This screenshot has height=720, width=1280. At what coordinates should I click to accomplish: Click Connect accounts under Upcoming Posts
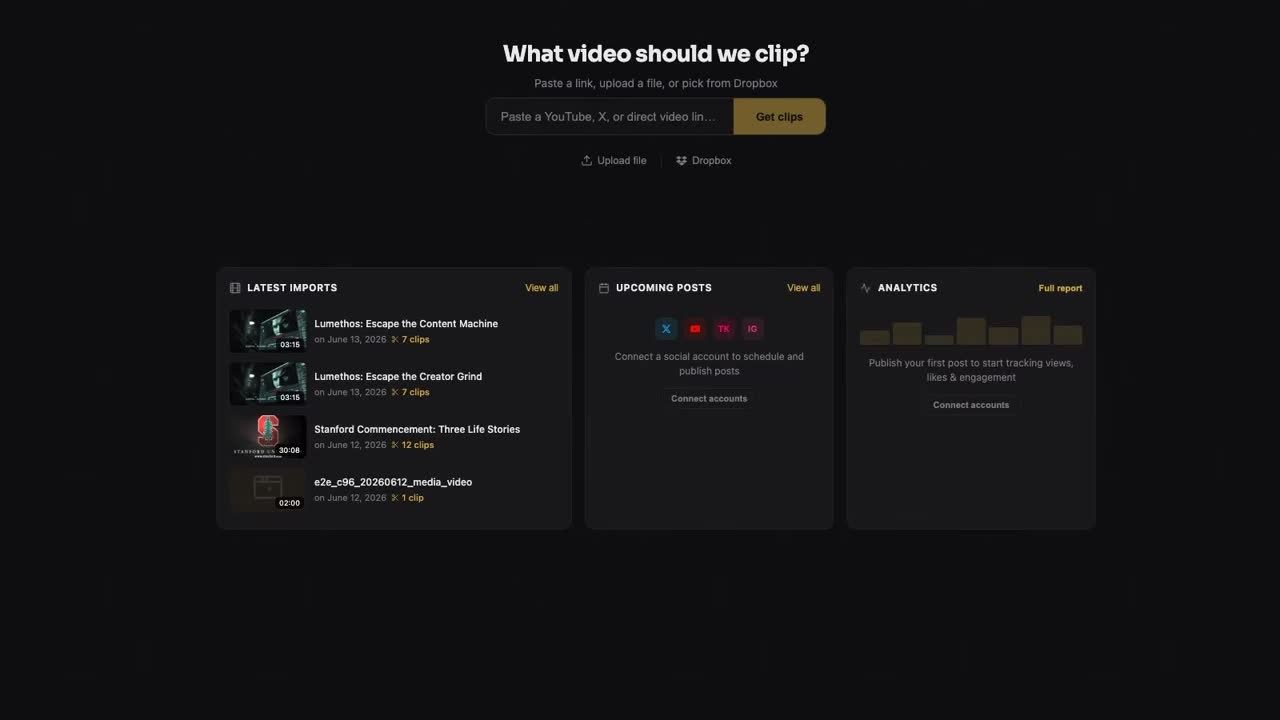(x=709, y=398)
